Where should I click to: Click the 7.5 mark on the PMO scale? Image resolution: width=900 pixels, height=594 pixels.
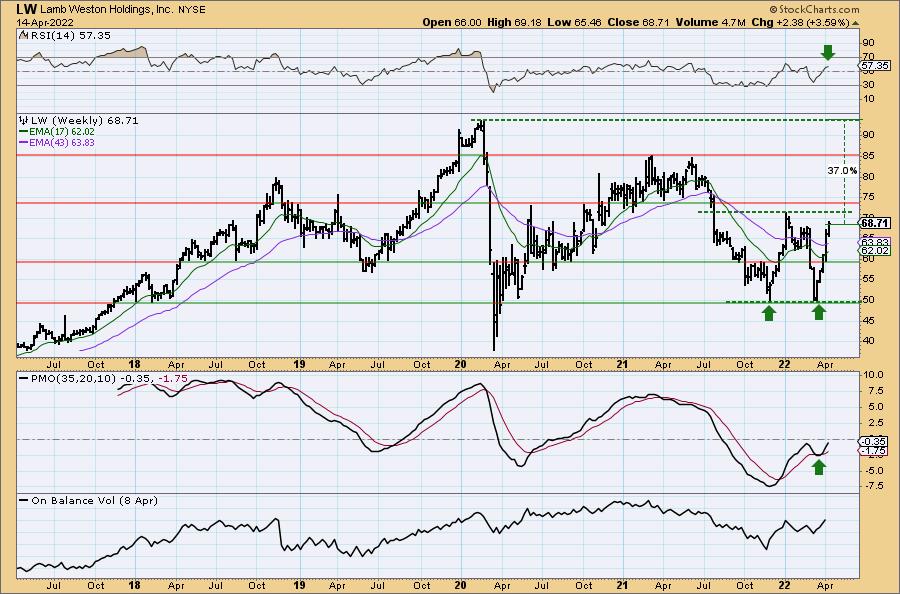(x=875, y=390)
